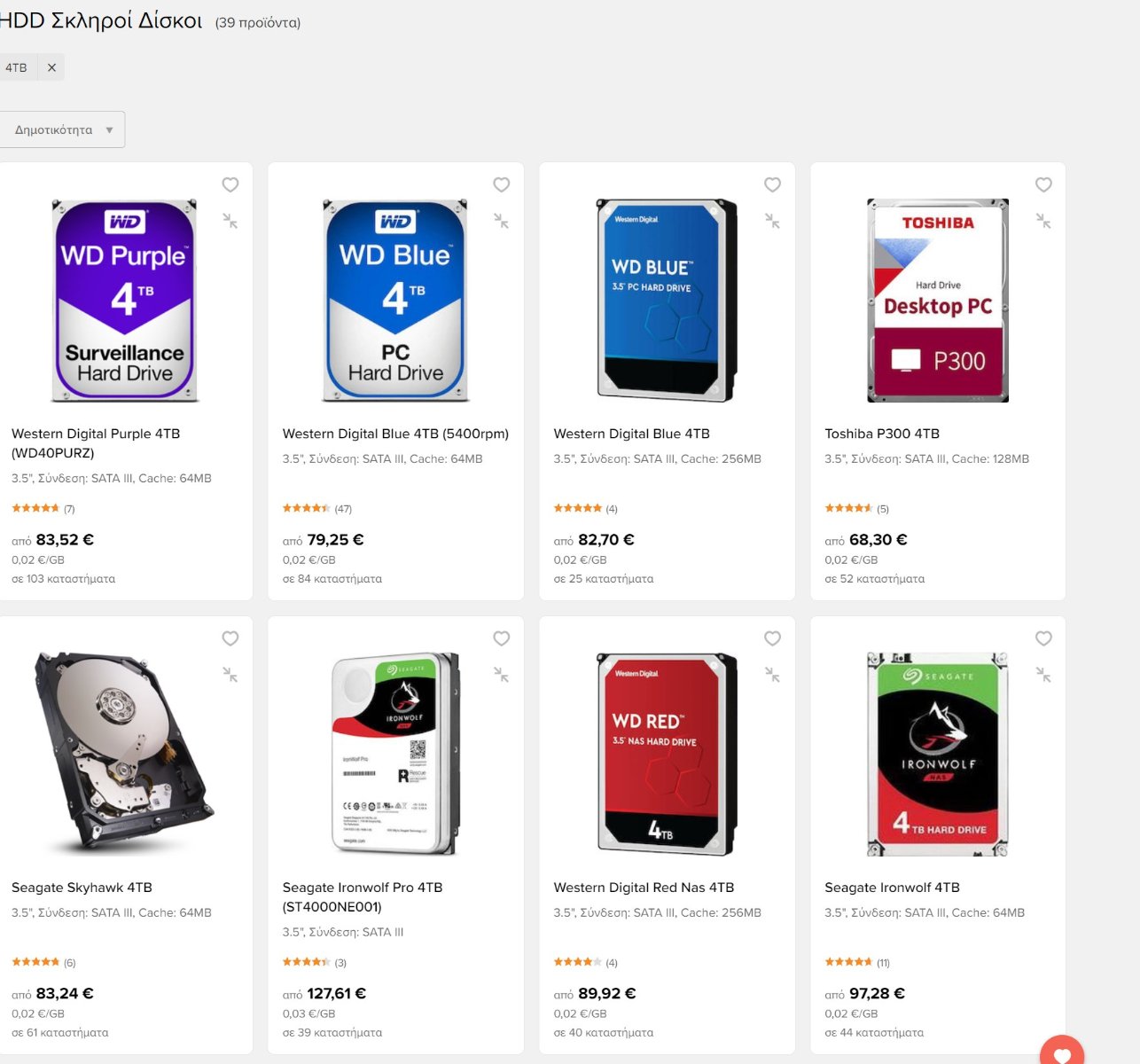Open floating red heart favorites button
This screenshot has height=1064, width=1140.
tap(1062, 1052)
